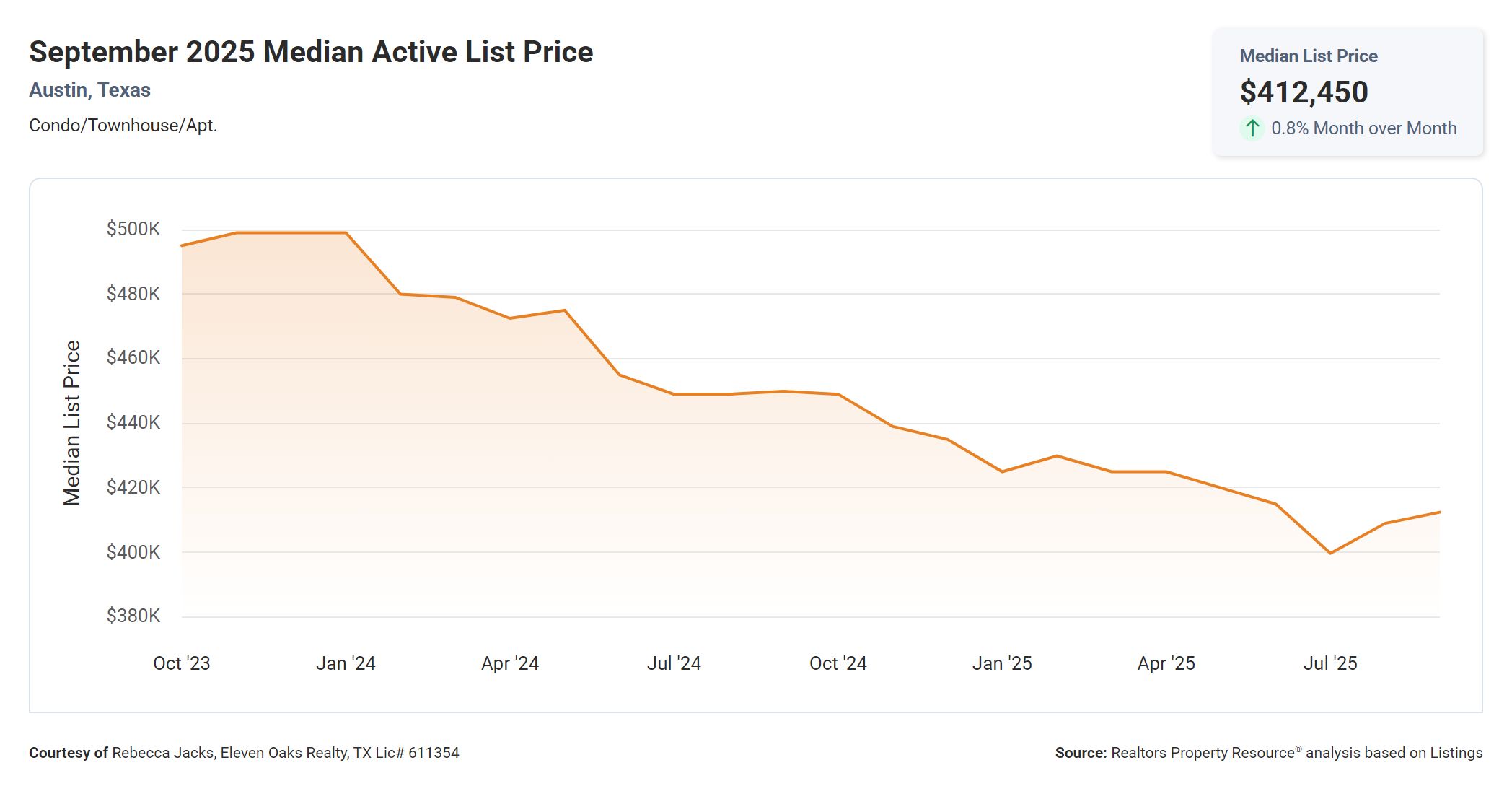1512x794 pixels.
Task: Click the Jul '25 x-axis label
Action: (1330, 663)
